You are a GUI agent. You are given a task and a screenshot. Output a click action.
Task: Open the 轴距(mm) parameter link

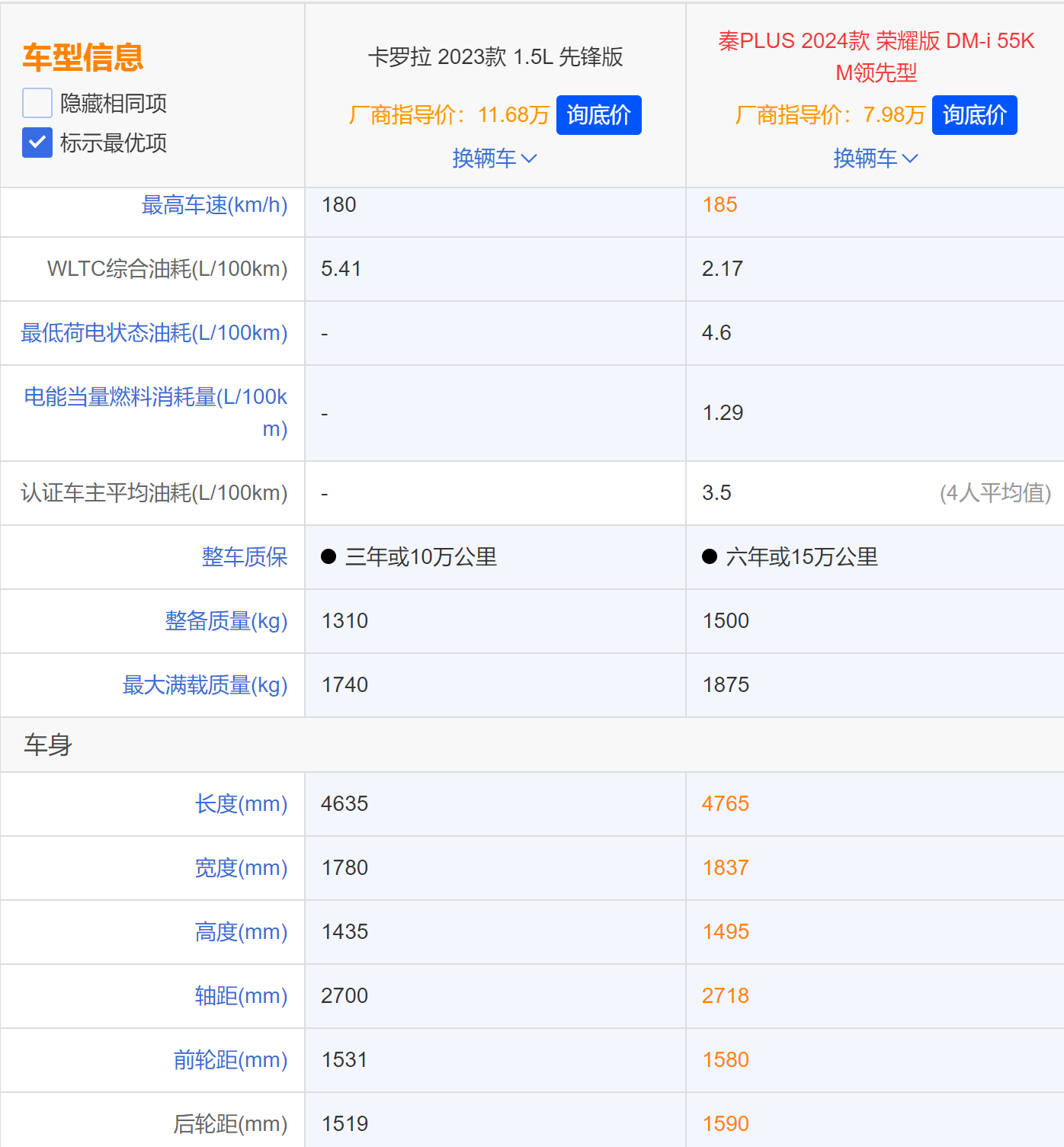point(242,996)
